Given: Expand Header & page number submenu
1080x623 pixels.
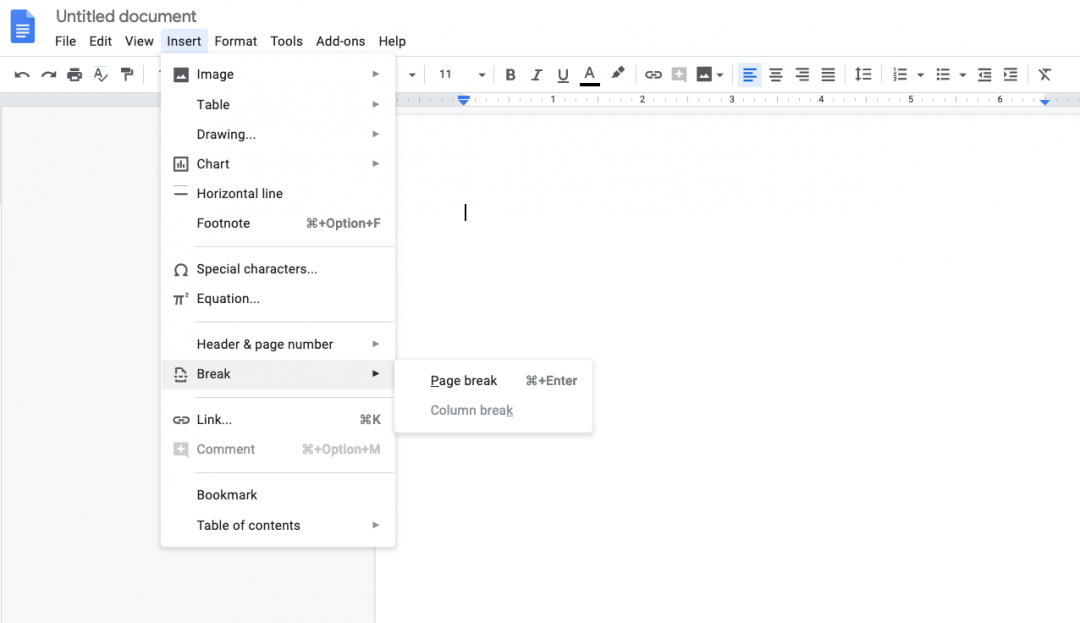Looking at the screenshot, I should click(278, 344).
